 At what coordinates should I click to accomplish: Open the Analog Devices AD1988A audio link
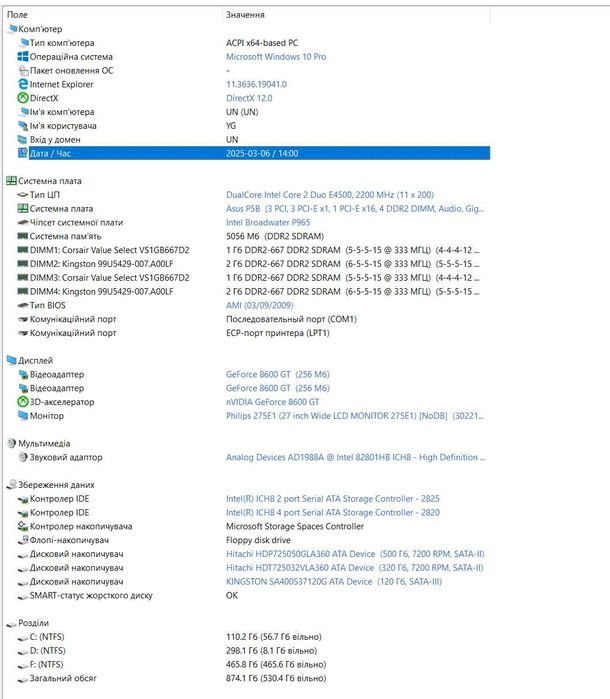(355, 457)
